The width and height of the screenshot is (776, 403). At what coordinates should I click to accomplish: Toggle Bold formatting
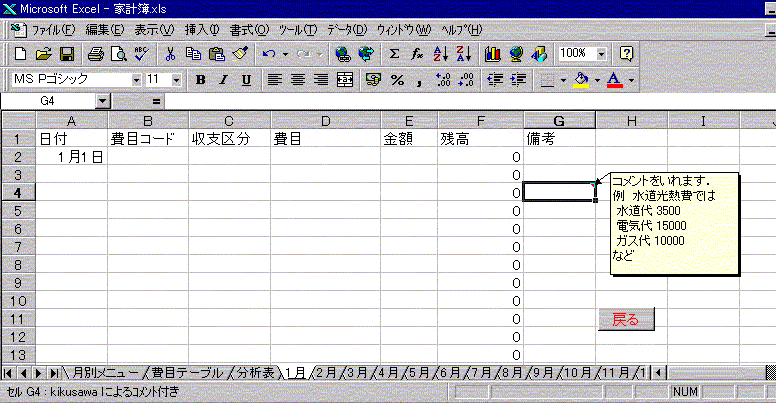tap(200, 79)
